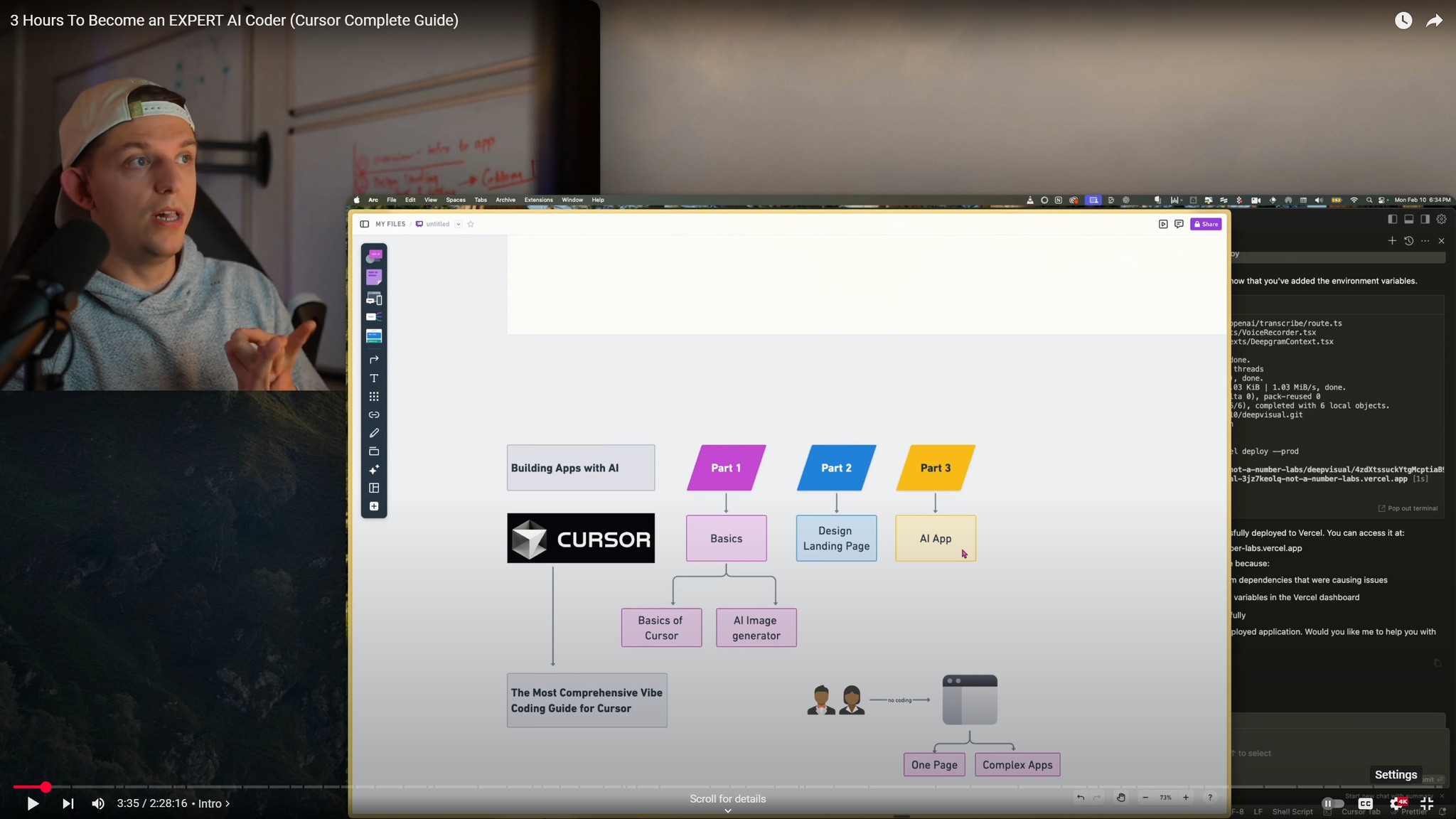Open the Spaces menu
This screenshot has width=1456, height=819.
pos(456,200)
